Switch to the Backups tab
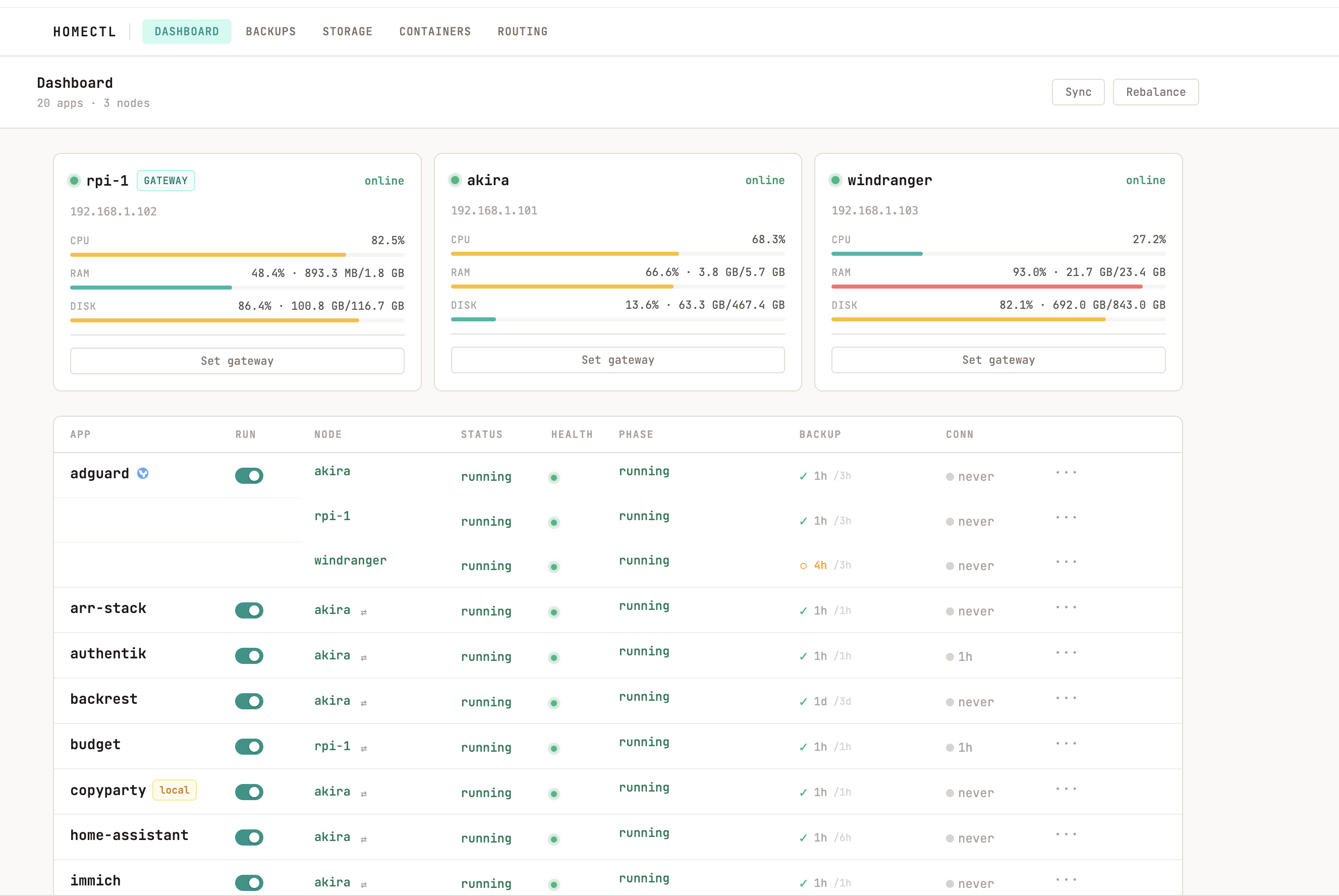This screenshot has width=1339, height=896. pos(271,31)
